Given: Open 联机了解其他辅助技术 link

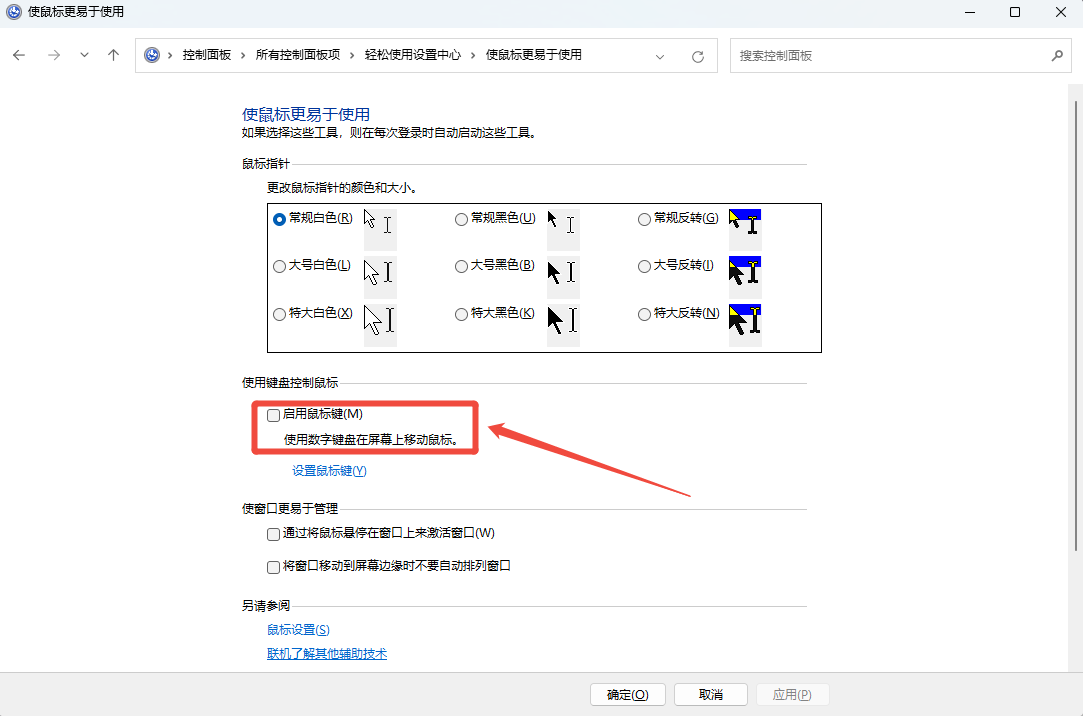Looking at the screenshot, I should (x=327, y=654).
